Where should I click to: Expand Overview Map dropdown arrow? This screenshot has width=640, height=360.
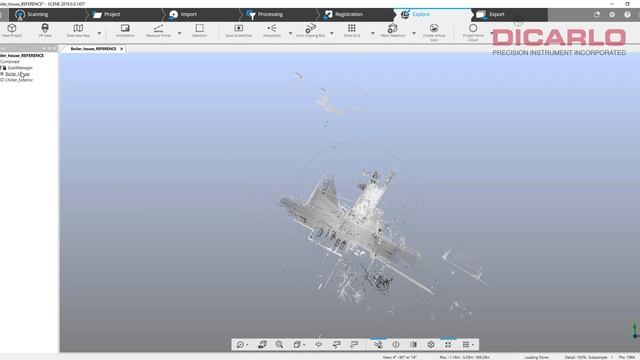point(99,33)
